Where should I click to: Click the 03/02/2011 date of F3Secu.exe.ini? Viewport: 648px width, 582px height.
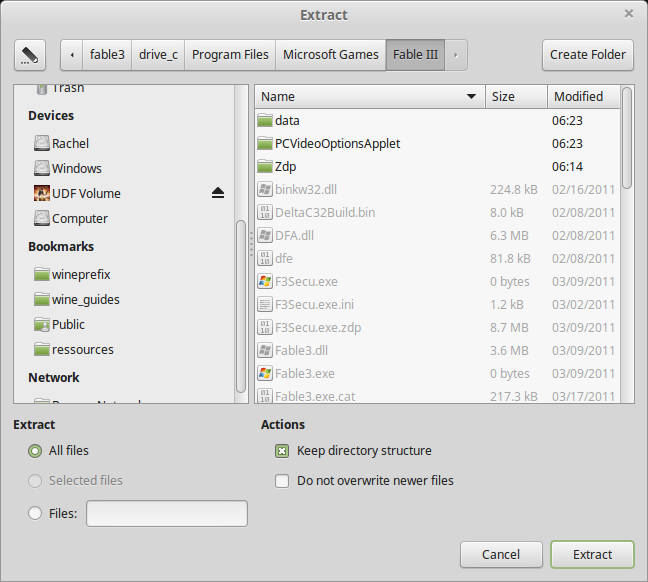[583, 305]
